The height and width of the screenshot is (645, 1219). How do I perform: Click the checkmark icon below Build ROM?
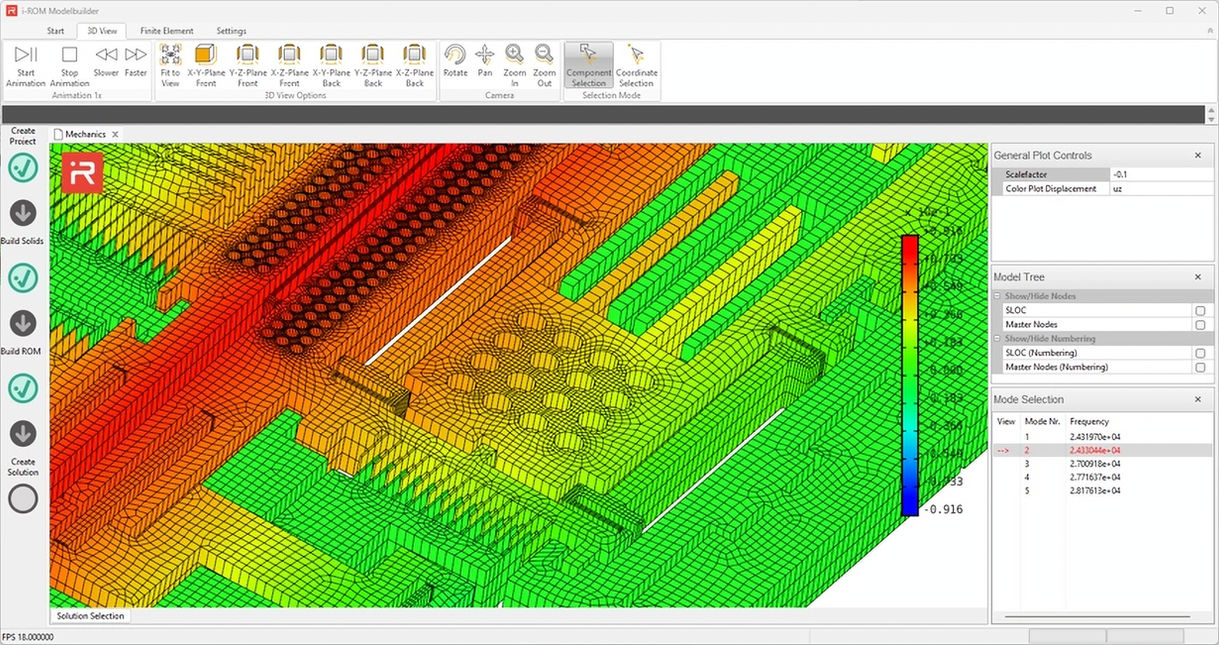23,387
